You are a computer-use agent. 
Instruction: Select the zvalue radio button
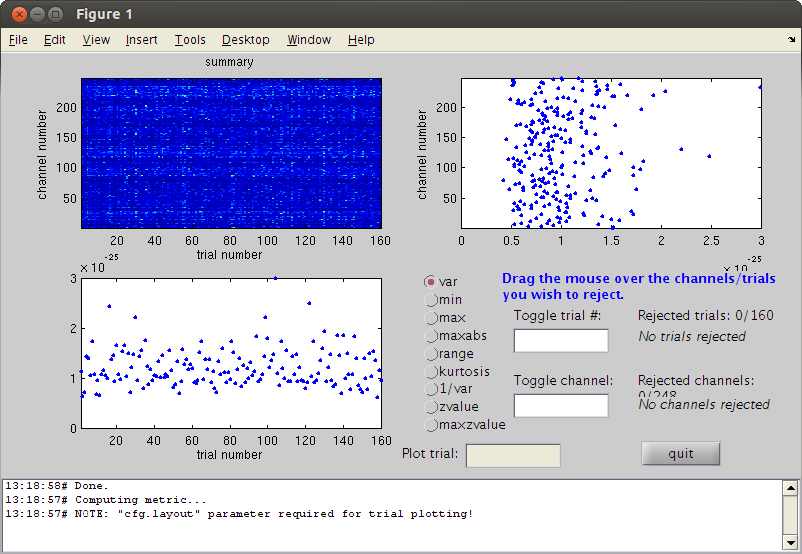431,407
